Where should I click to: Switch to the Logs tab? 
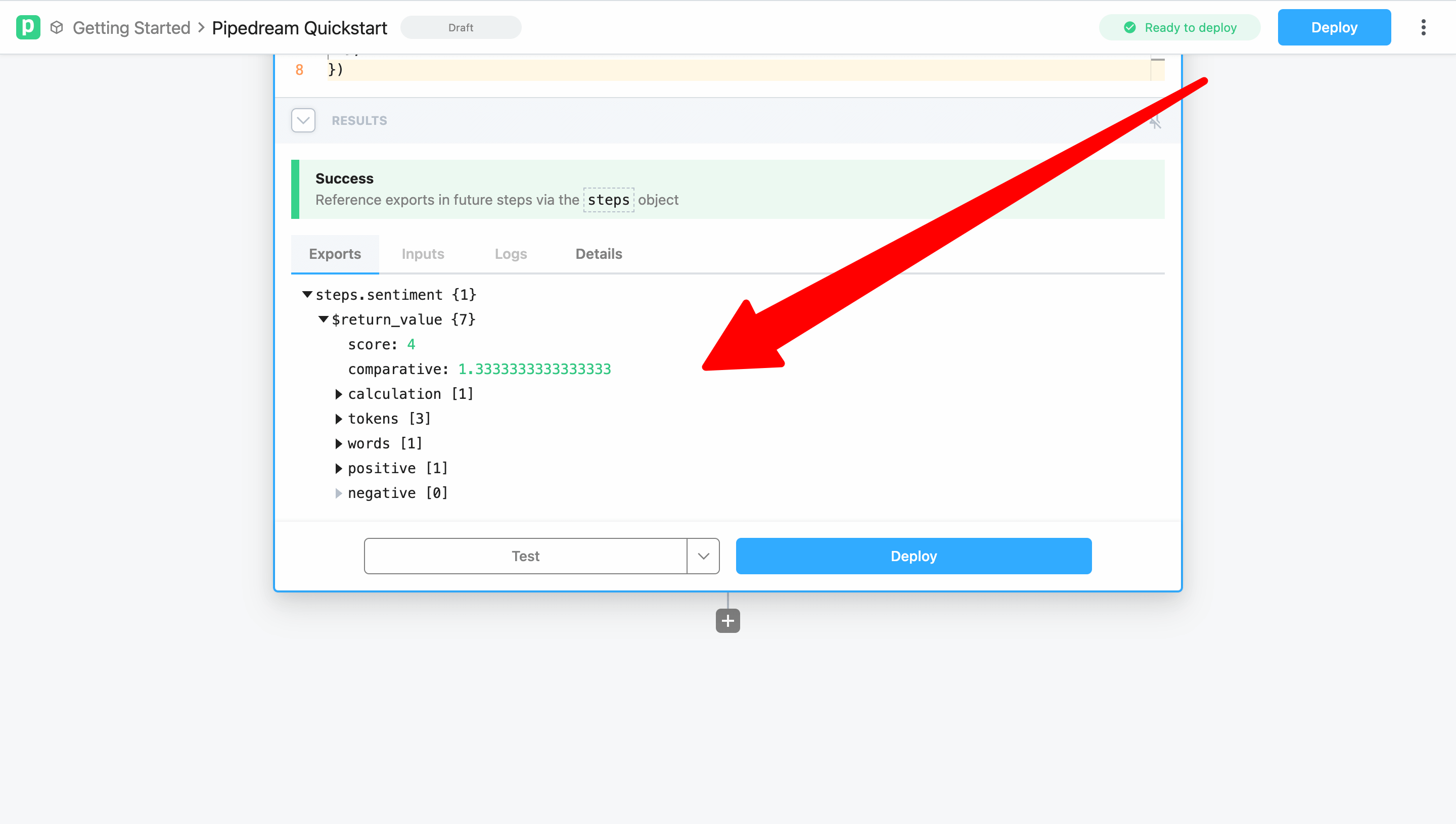(x=511, y=254)
